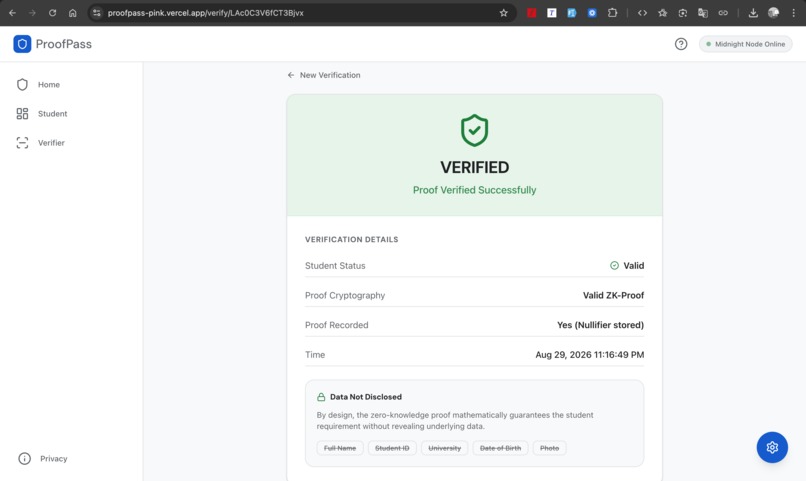Select Verifier in the sidebar
The image size is (806, 481).
tap(51, 143)
